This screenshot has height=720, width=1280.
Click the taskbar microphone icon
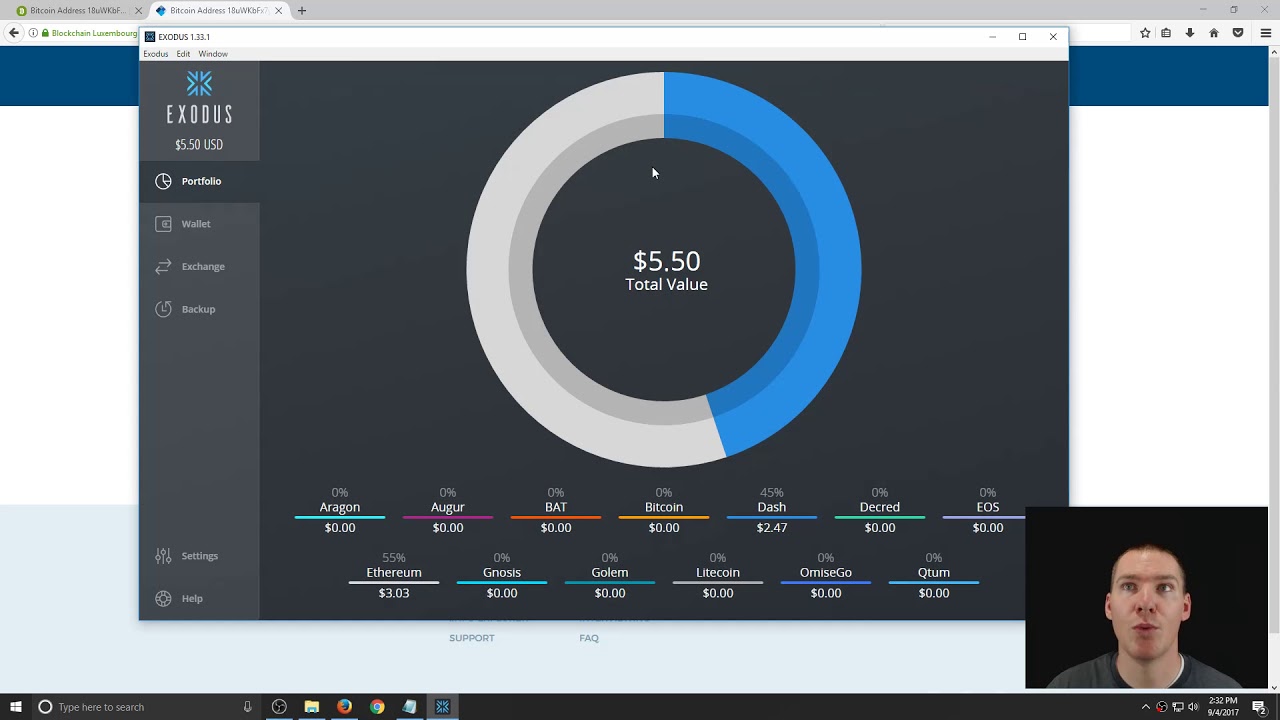point(247,707)
